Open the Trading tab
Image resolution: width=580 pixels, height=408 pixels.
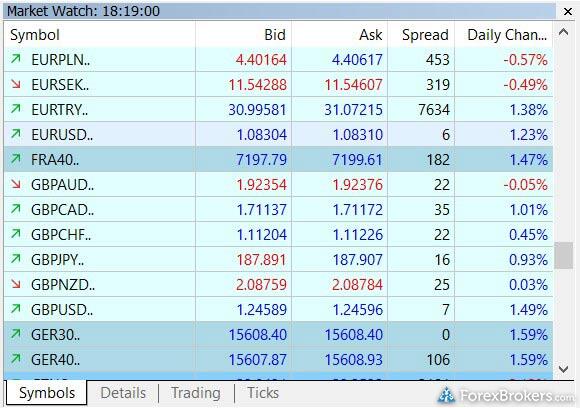196,393
